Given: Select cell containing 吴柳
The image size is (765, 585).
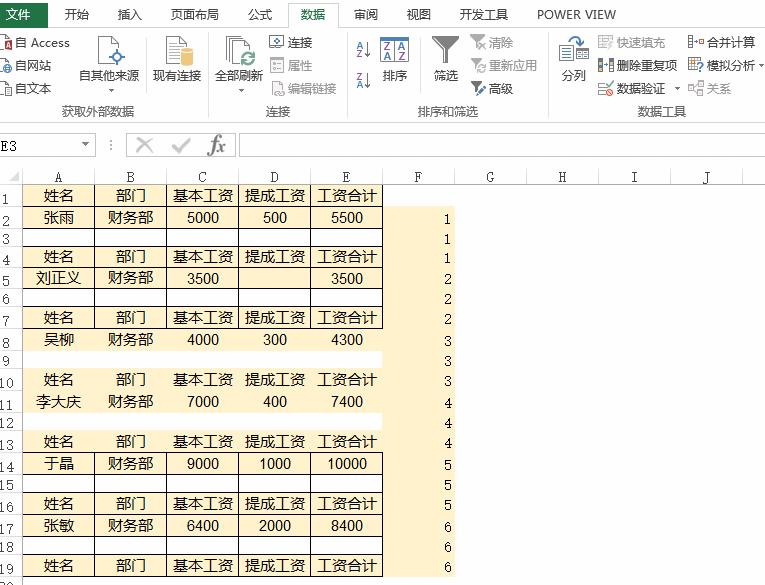Looking at the screenshot, I should point(58,340).
